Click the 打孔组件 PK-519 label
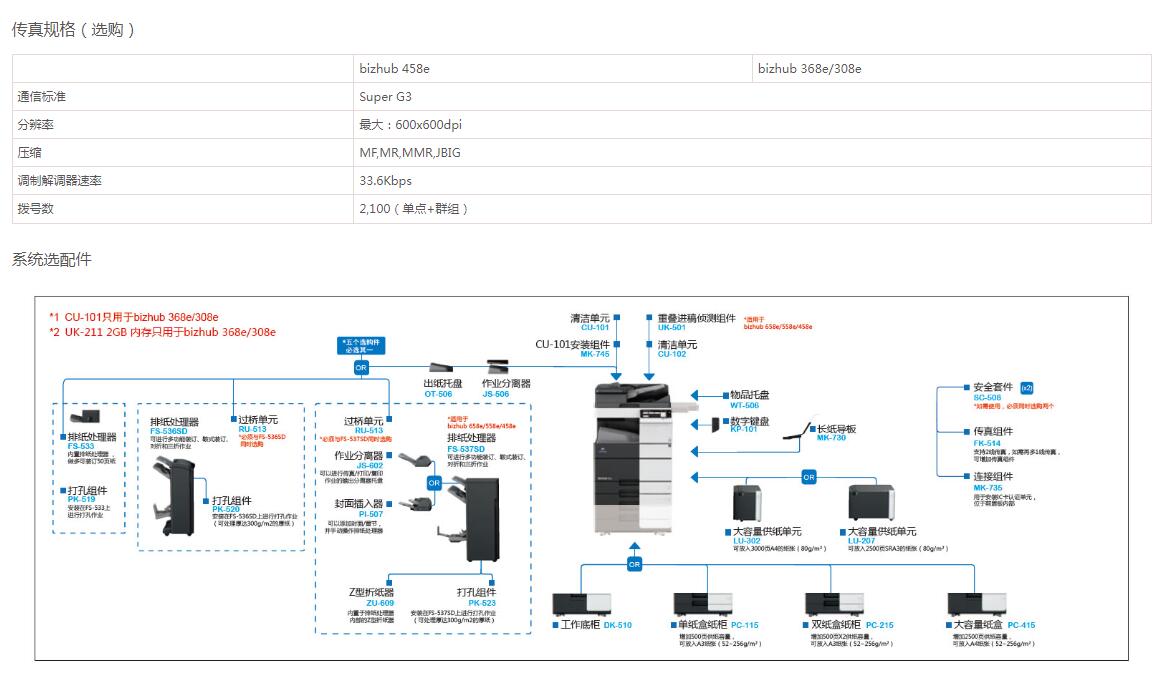The image size is (1156, 676). pos(87,495)
